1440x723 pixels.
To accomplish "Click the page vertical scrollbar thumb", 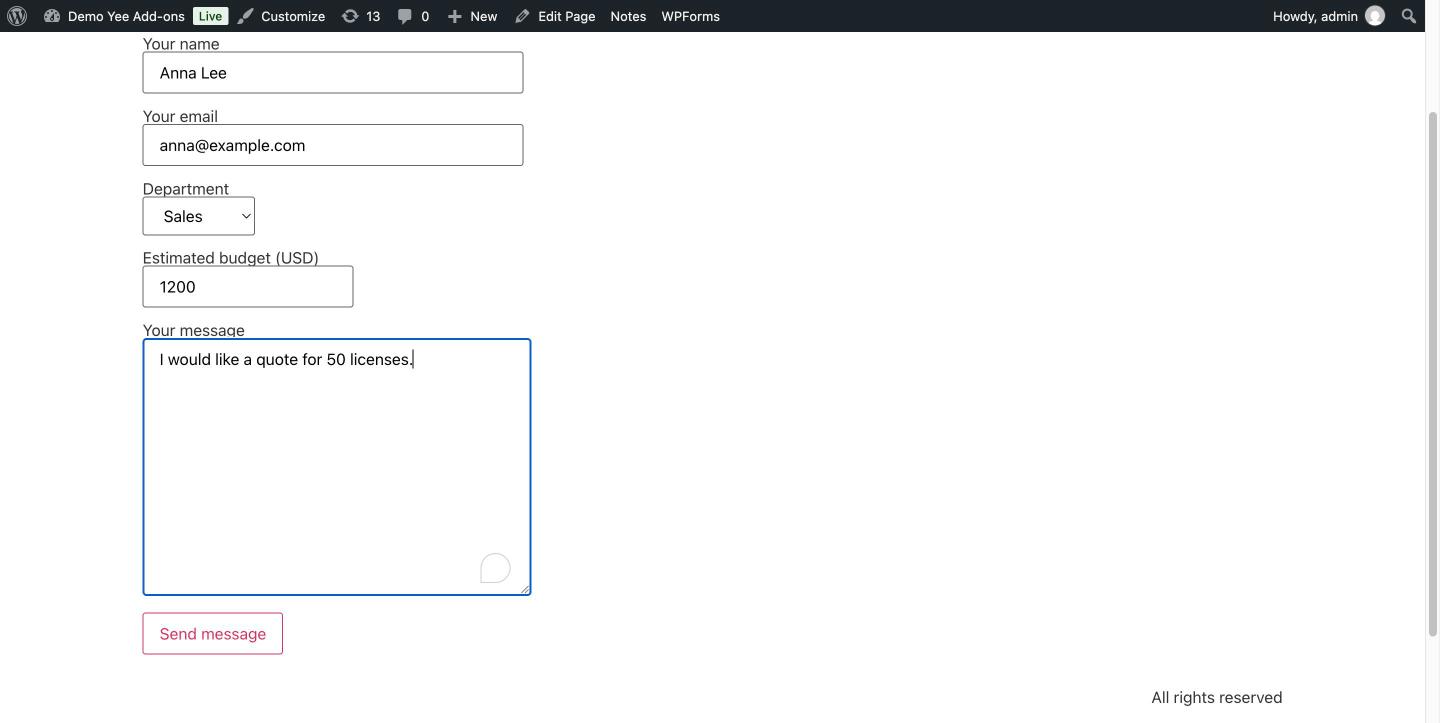I will tap(1432, 373).
